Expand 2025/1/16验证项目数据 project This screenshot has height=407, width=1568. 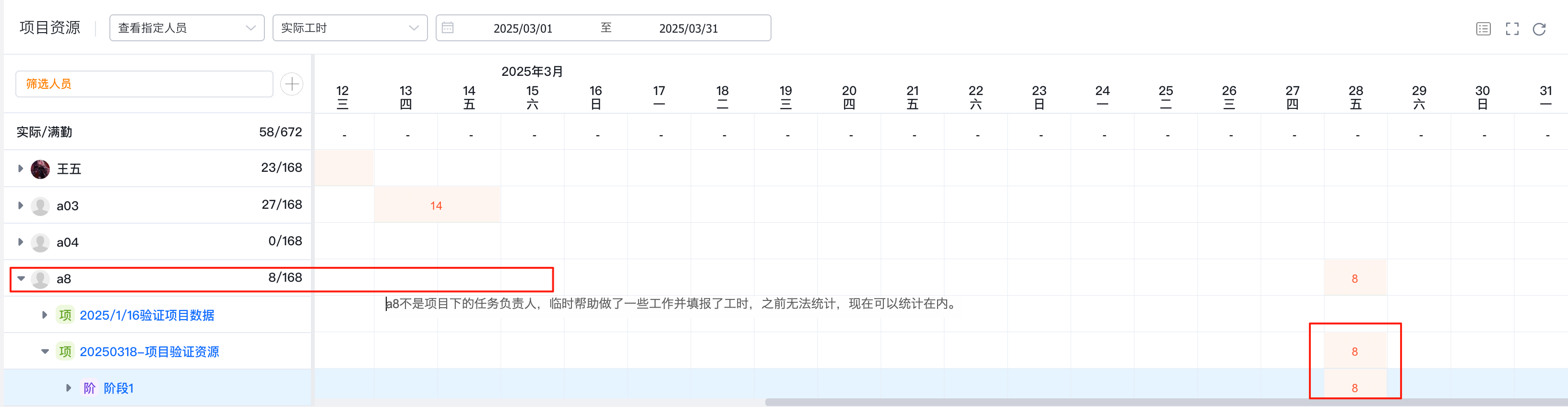pos(45,315)
